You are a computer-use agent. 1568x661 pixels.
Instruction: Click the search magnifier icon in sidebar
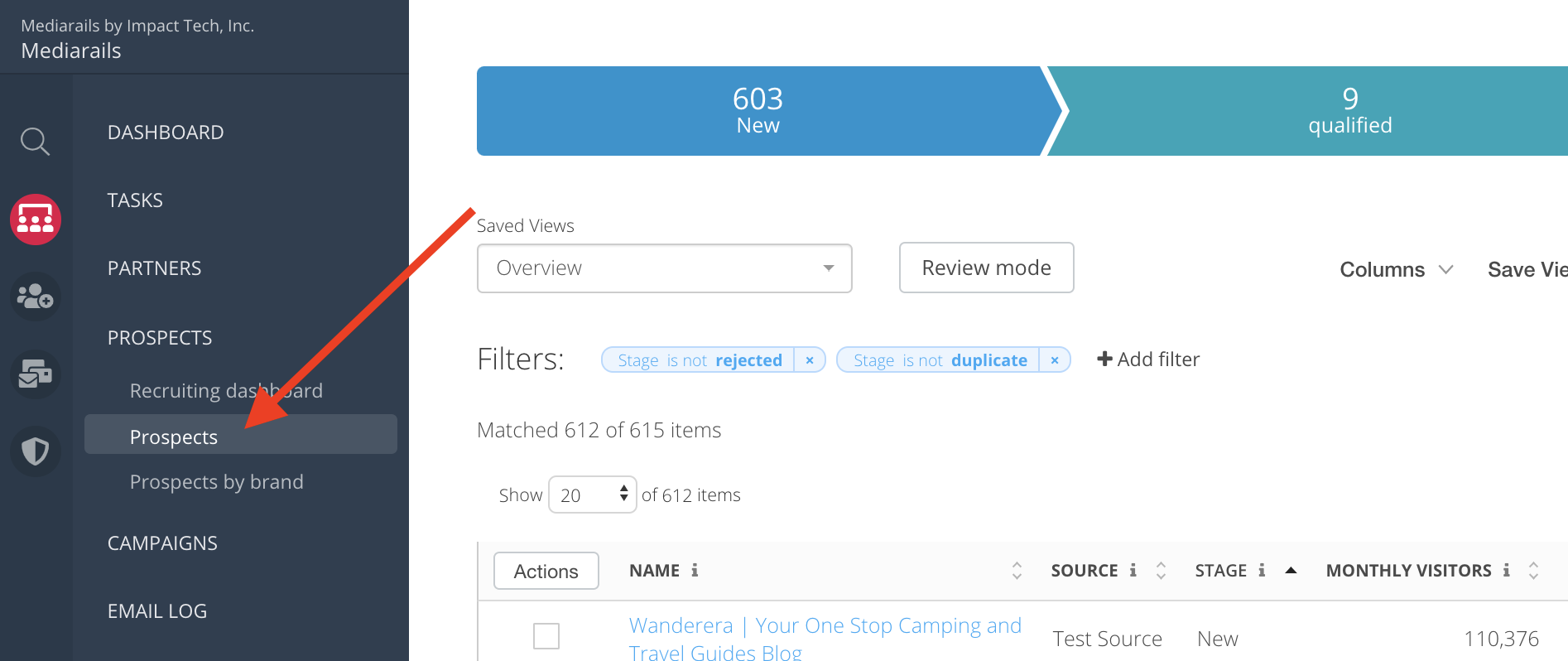35,142
